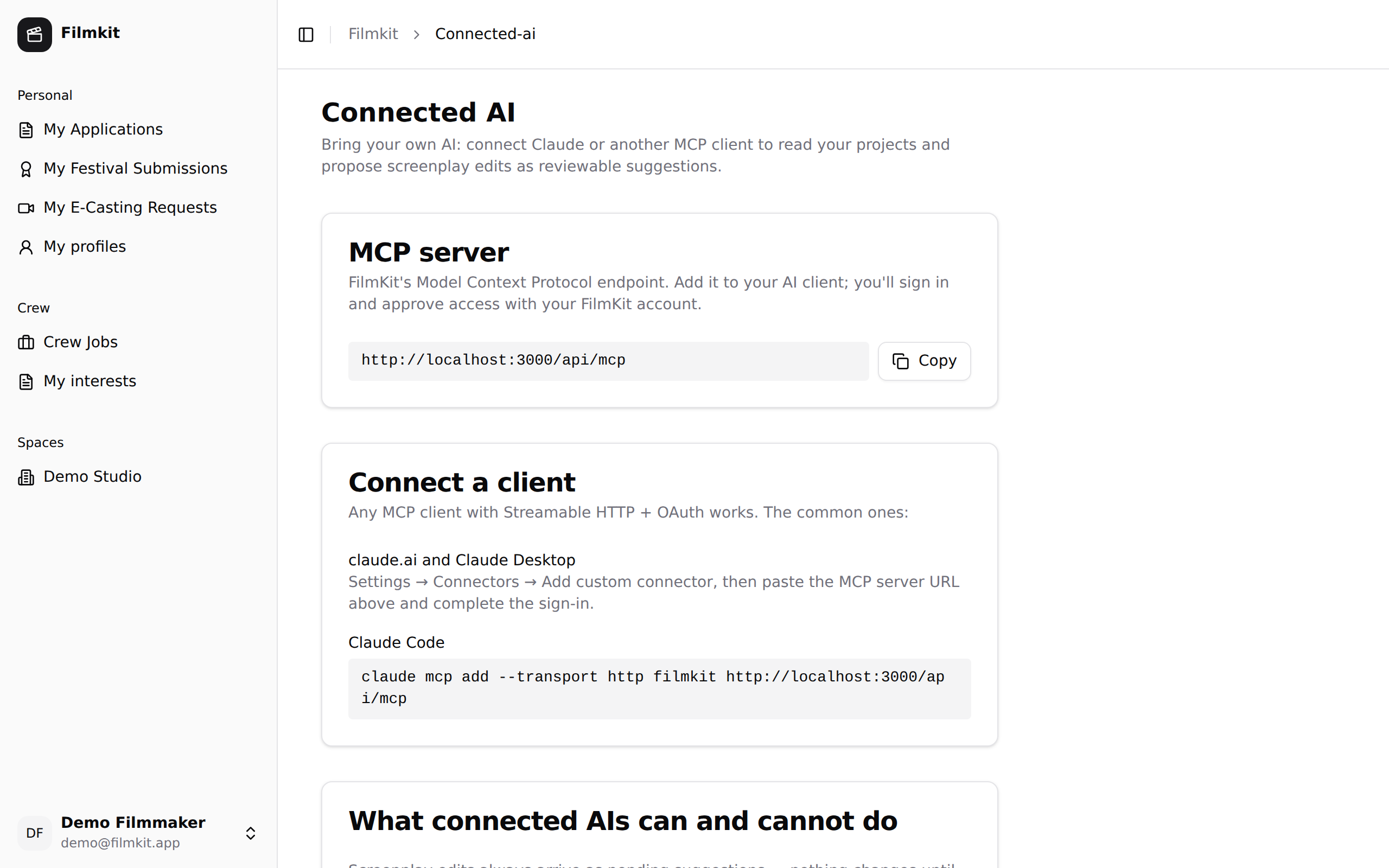Click the 'Settings → Connectors' instruction text
1389x868 pixels.
tap(654, 592)
